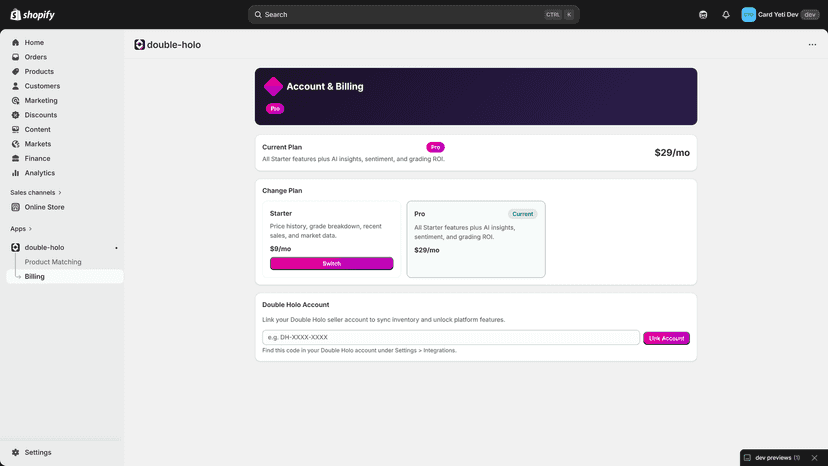
Task: Open Product Matching under double-holo
Action: (53, 262)
